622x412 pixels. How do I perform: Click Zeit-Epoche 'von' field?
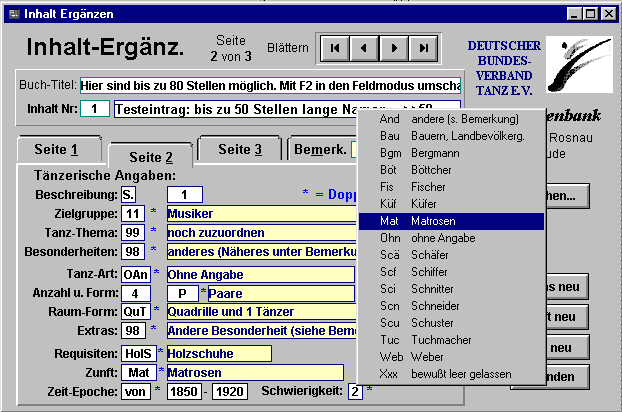136,392
